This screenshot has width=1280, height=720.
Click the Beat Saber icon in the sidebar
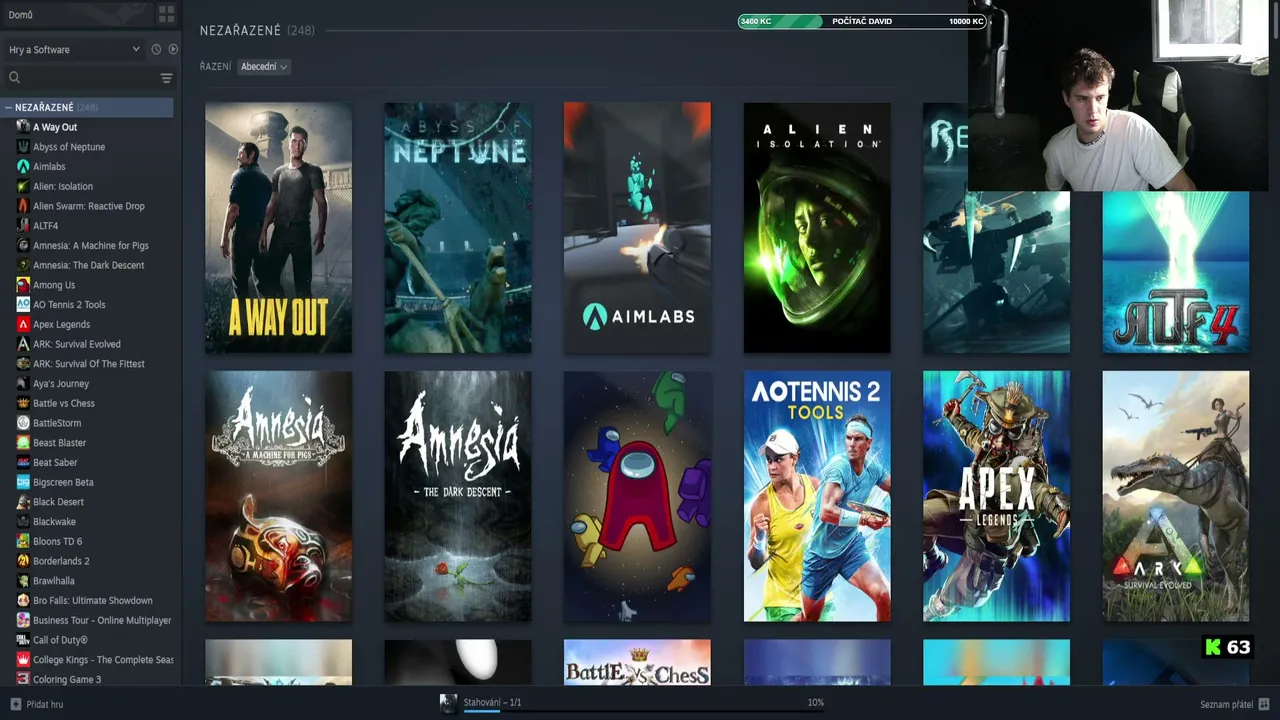23,462
